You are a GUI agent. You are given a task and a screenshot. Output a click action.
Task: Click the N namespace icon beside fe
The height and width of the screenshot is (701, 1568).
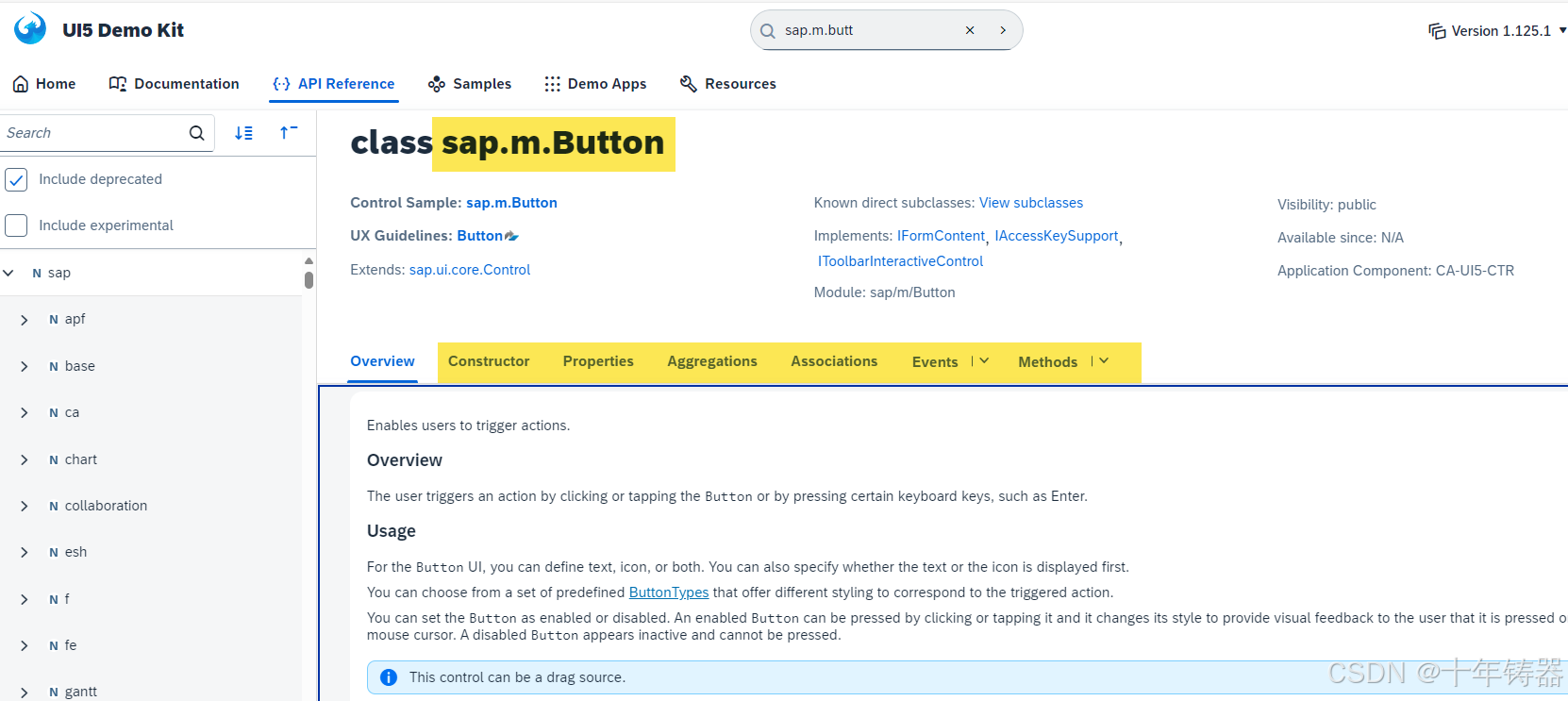pos(54,646)
